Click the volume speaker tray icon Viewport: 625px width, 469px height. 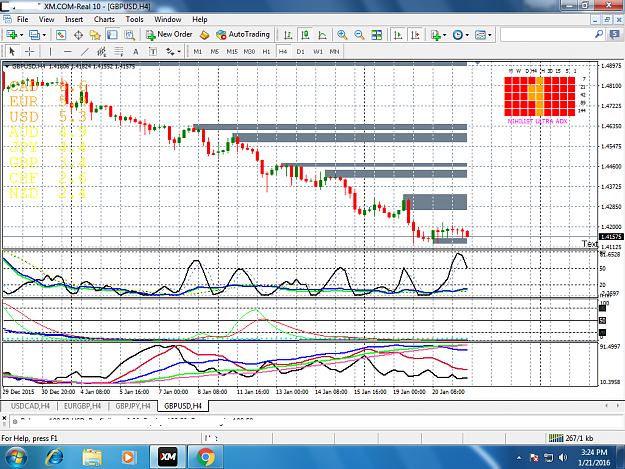click(x=563, y=457)
